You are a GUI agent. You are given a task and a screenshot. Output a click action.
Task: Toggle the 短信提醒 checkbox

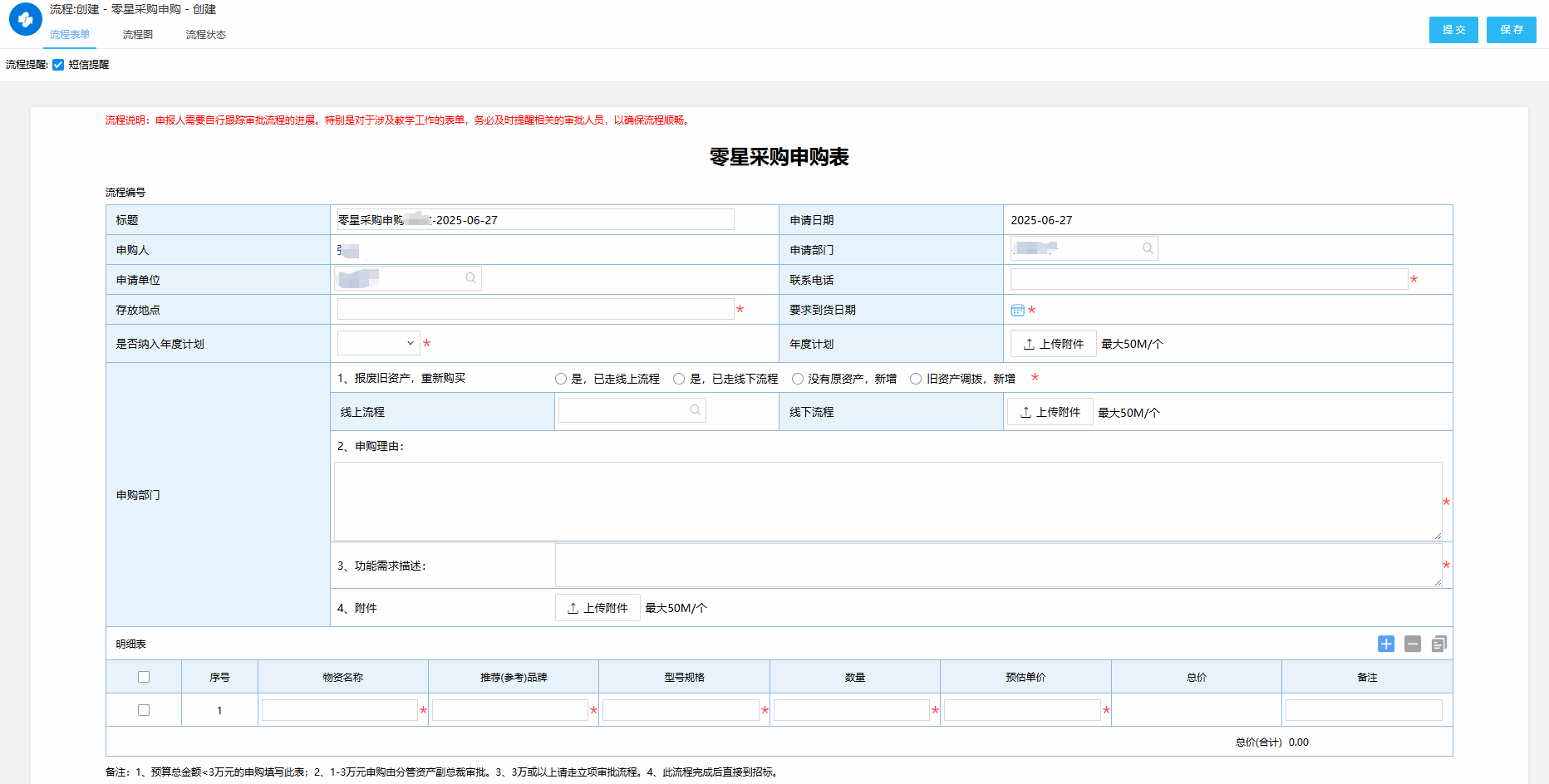click(58, 65)
